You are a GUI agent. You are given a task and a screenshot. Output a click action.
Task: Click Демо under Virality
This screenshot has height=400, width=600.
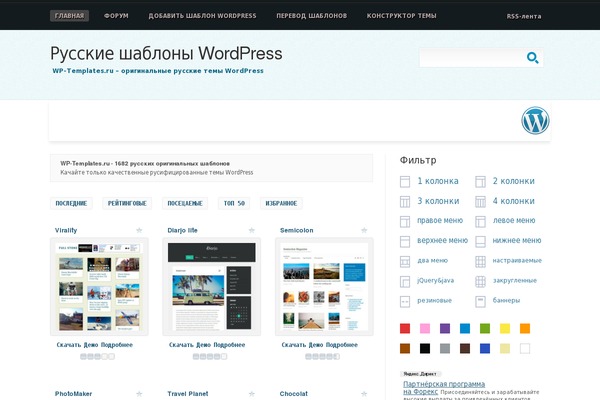91,345
